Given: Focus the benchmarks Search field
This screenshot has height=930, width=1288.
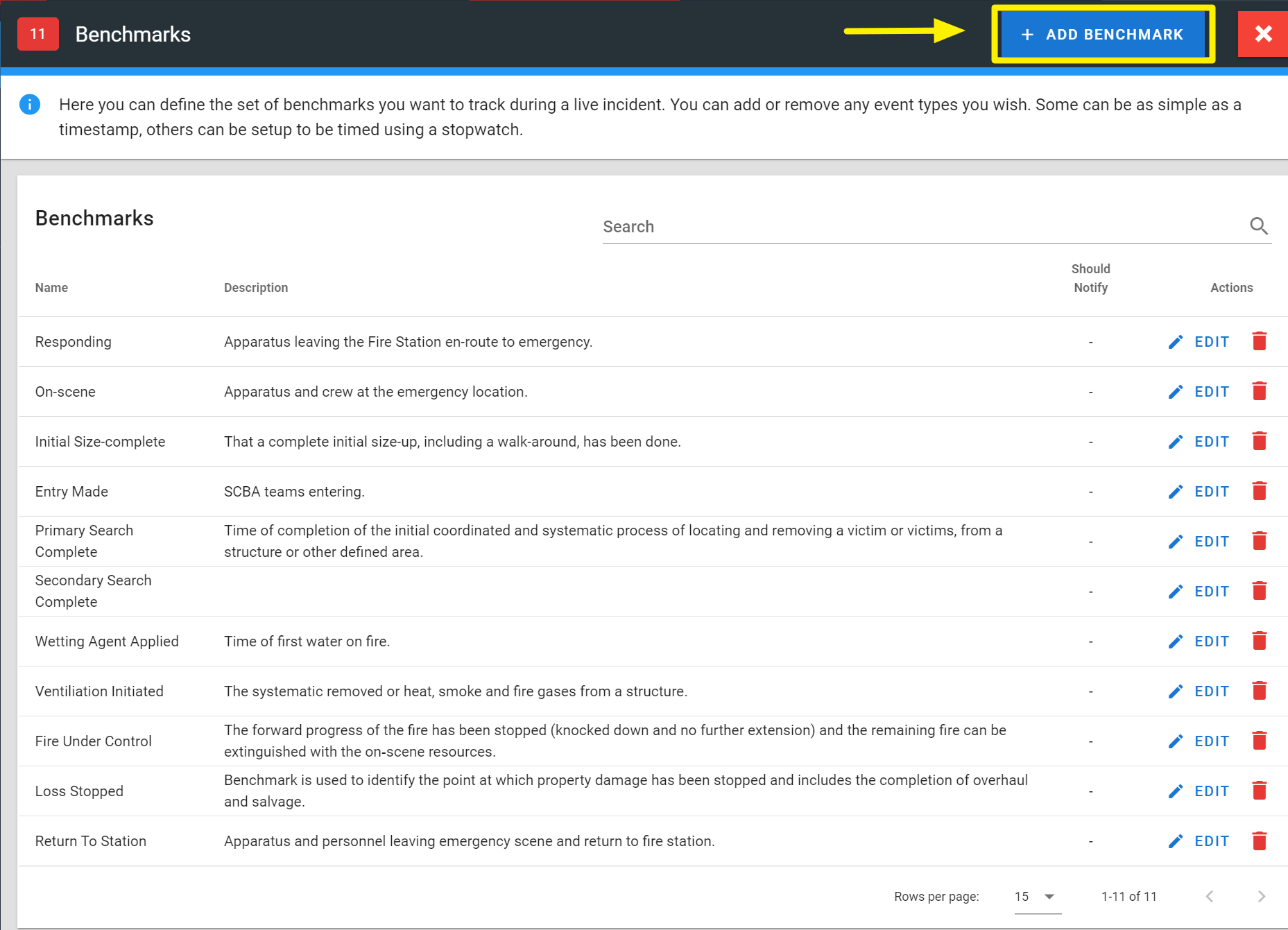Looking at the screenshot, I should (x=922, y=227).
